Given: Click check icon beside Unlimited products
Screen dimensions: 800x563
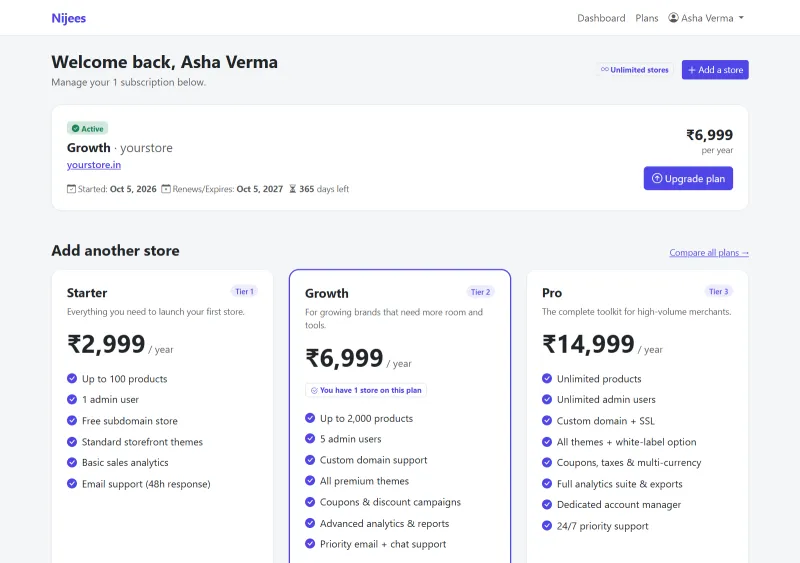Looking at the screenshot, I should tap(547, 378).
